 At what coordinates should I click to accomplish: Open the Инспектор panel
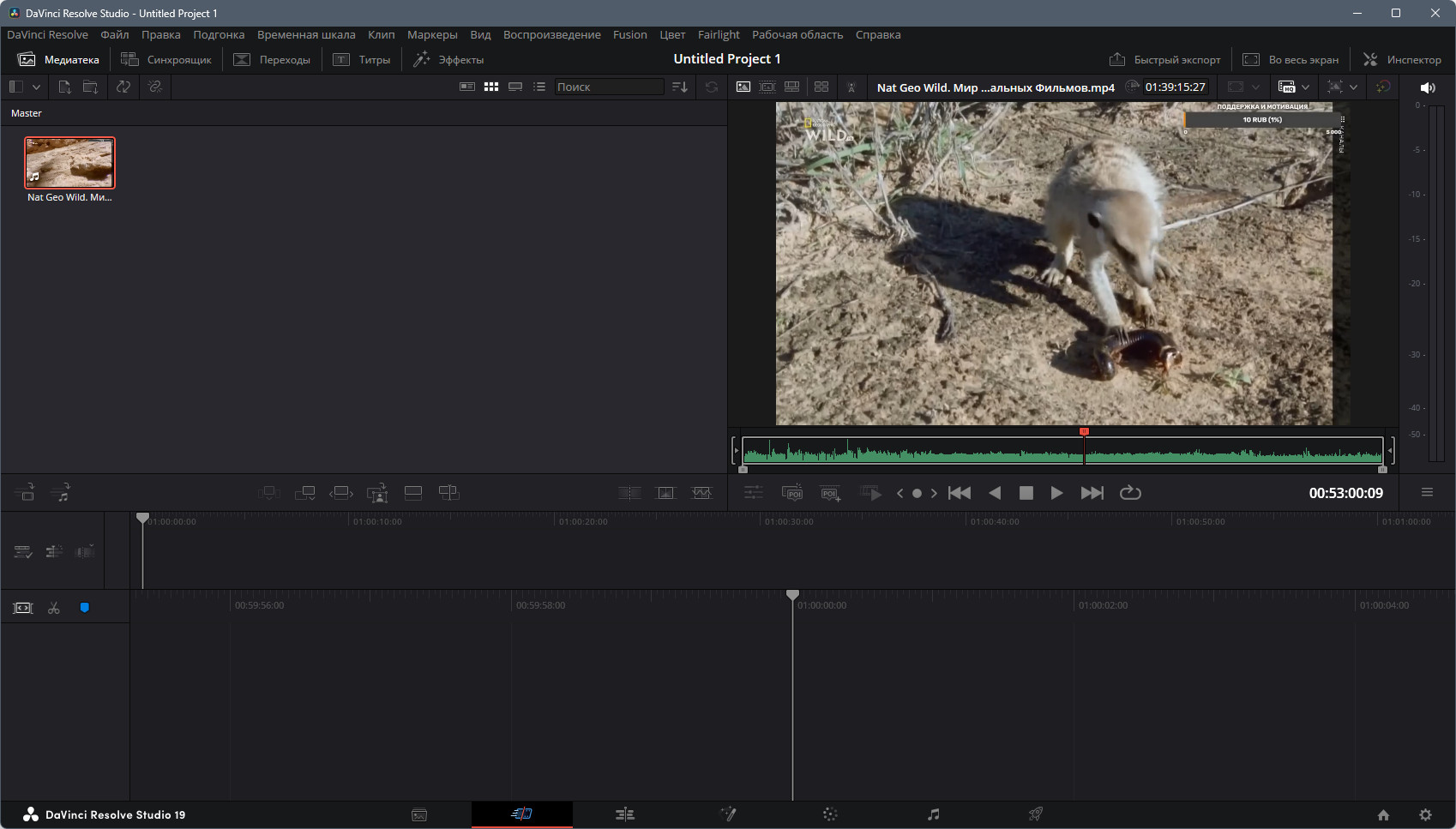click(x=1402, y=59)
